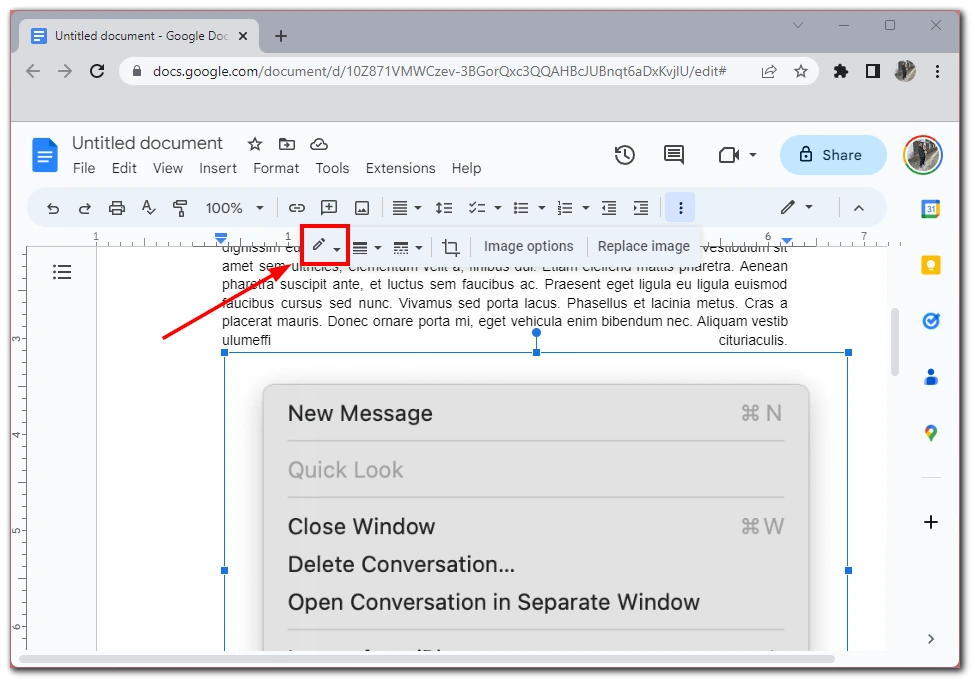
Task: Open the editing mode pencil dropdown
Action: [796, 208]
